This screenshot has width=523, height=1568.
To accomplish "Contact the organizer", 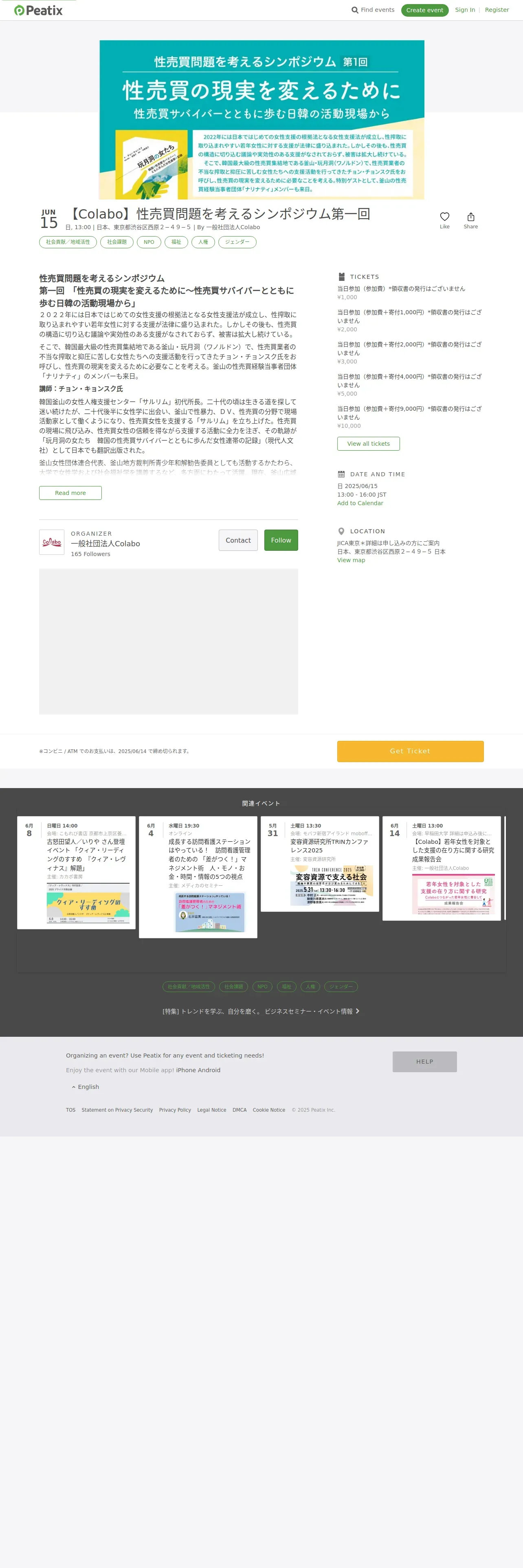I will 238,541.
